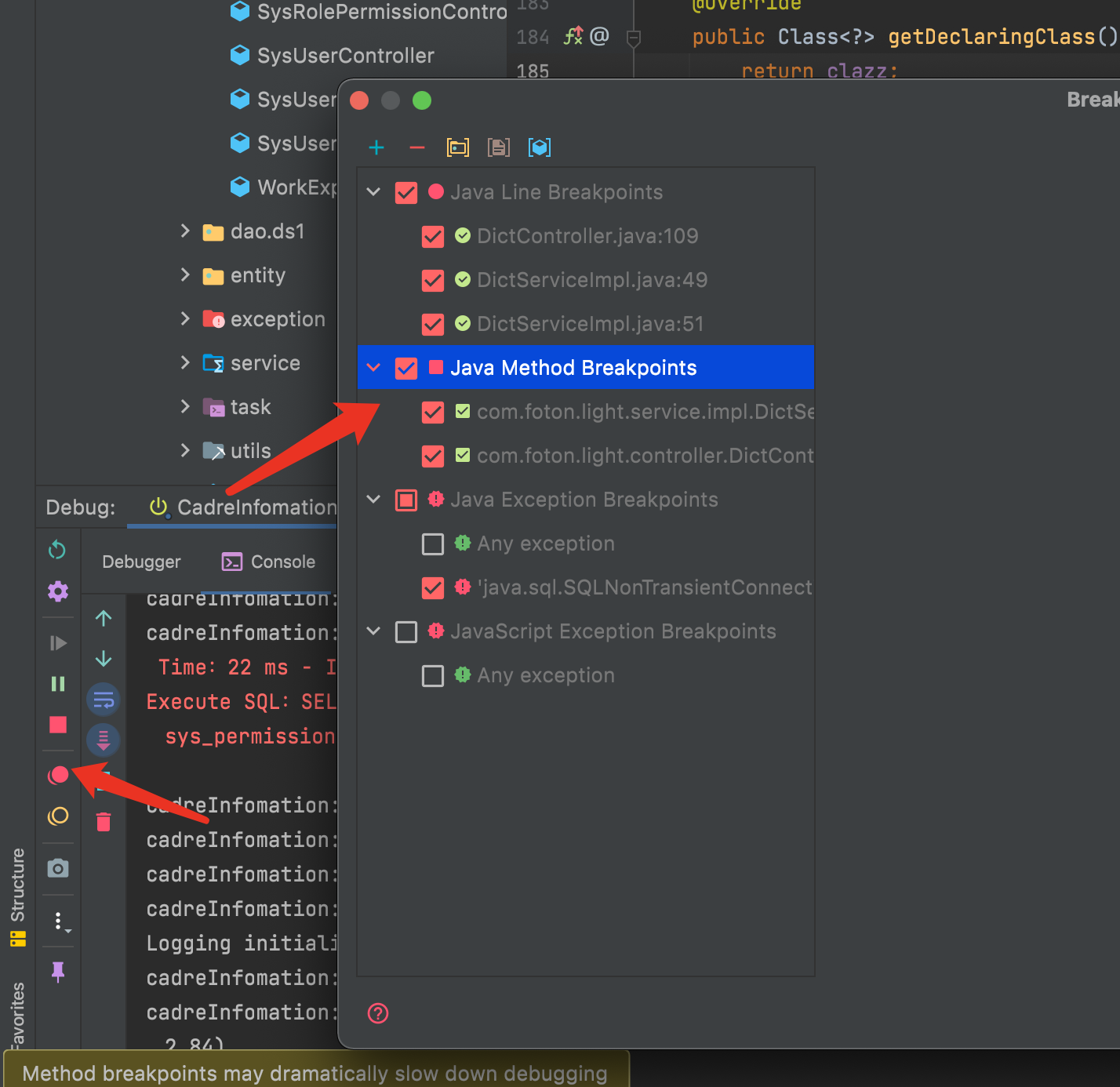Expand the dao.ds1 package
The image size is (1120, 1087).
coord(185,231)
